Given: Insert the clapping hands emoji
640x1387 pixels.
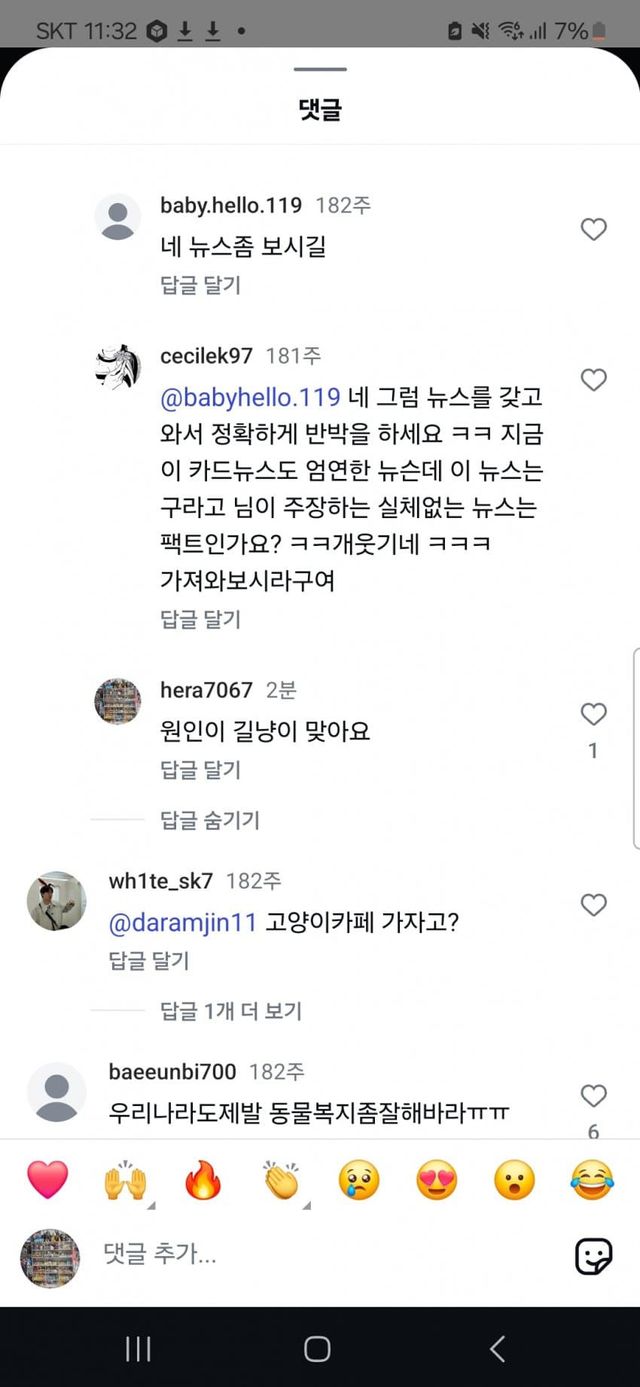Looking at the screenshot, I should coord(281,1182).
